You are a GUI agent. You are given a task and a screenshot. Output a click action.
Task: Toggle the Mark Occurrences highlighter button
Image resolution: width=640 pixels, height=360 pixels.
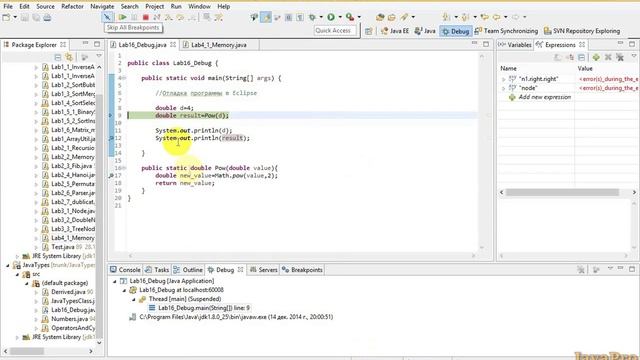click(266, 17)
